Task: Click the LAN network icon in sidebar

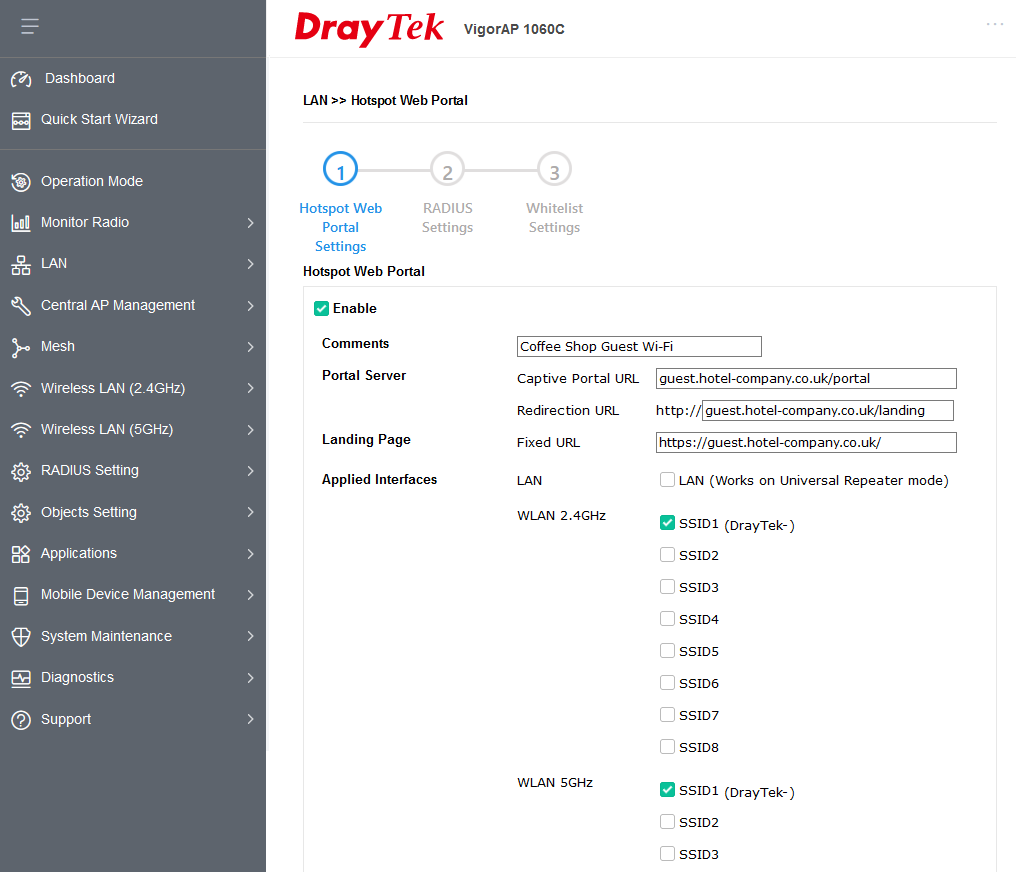Action: pyautogui.click(x=21, y=264)
